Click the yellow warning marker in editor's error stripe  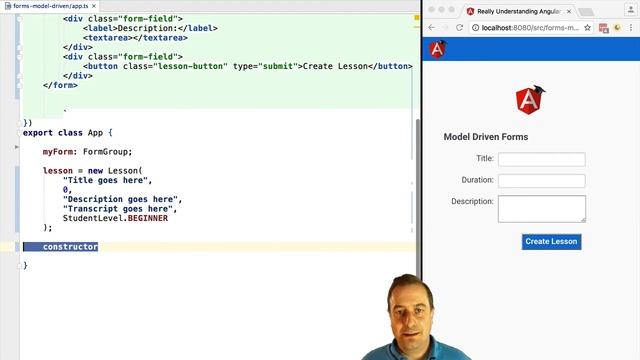tap(417, 18)
